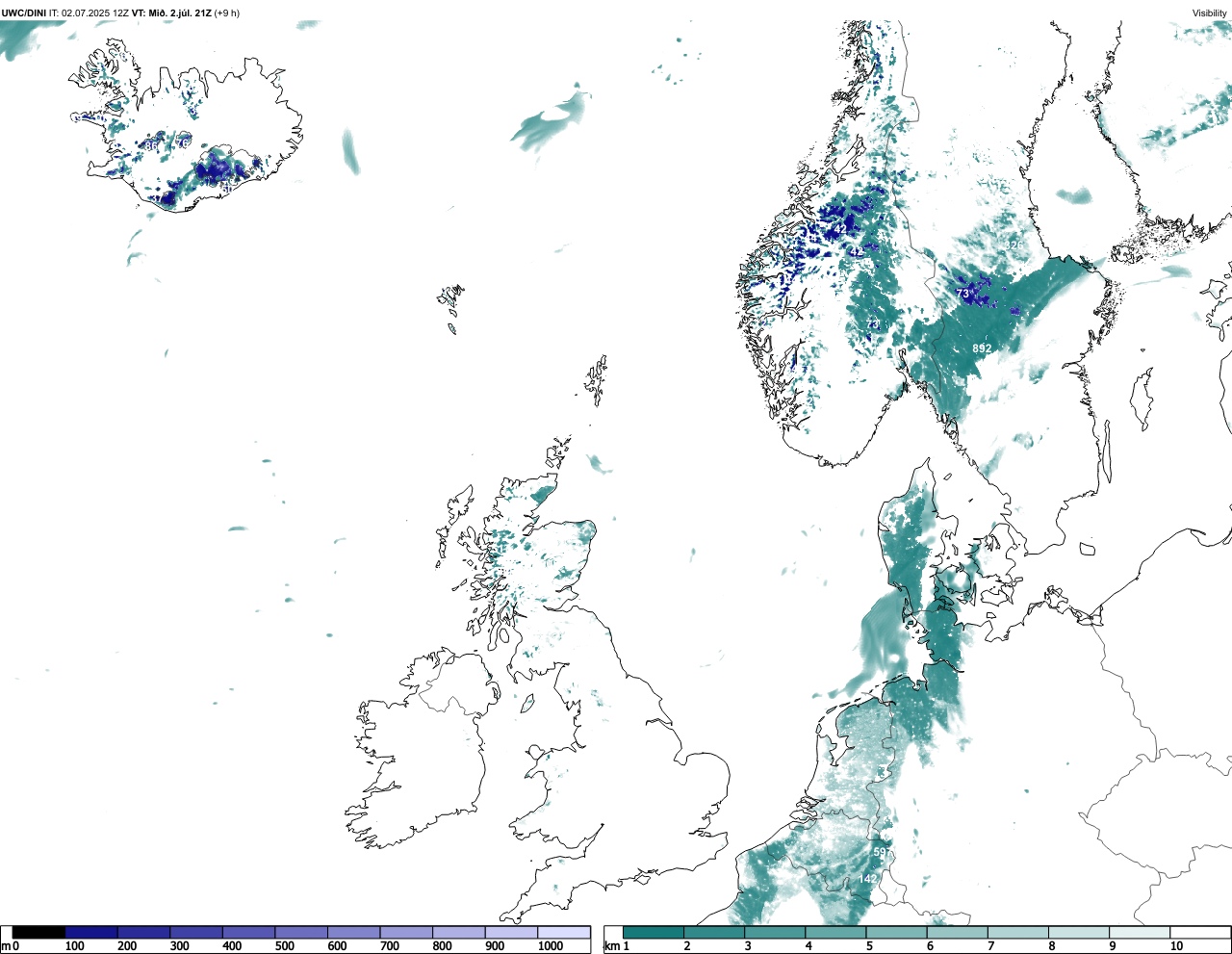Click the 800 tick label on the metre scale
The height and width of the screenshot is (954, 1232).
coord(442,946)
